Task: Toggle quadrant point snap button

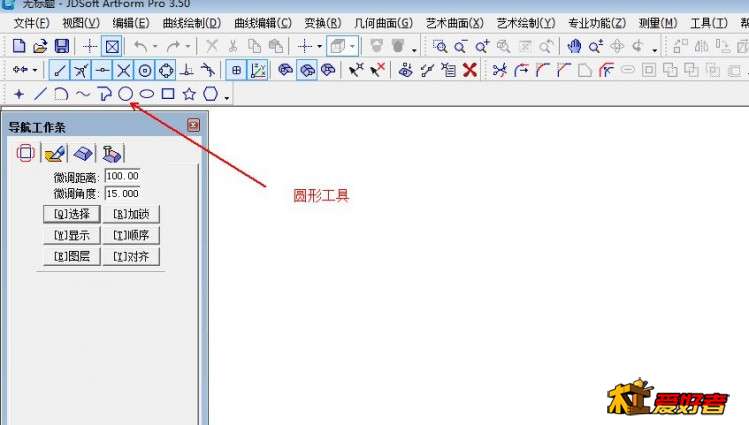Action: [166, 71]
